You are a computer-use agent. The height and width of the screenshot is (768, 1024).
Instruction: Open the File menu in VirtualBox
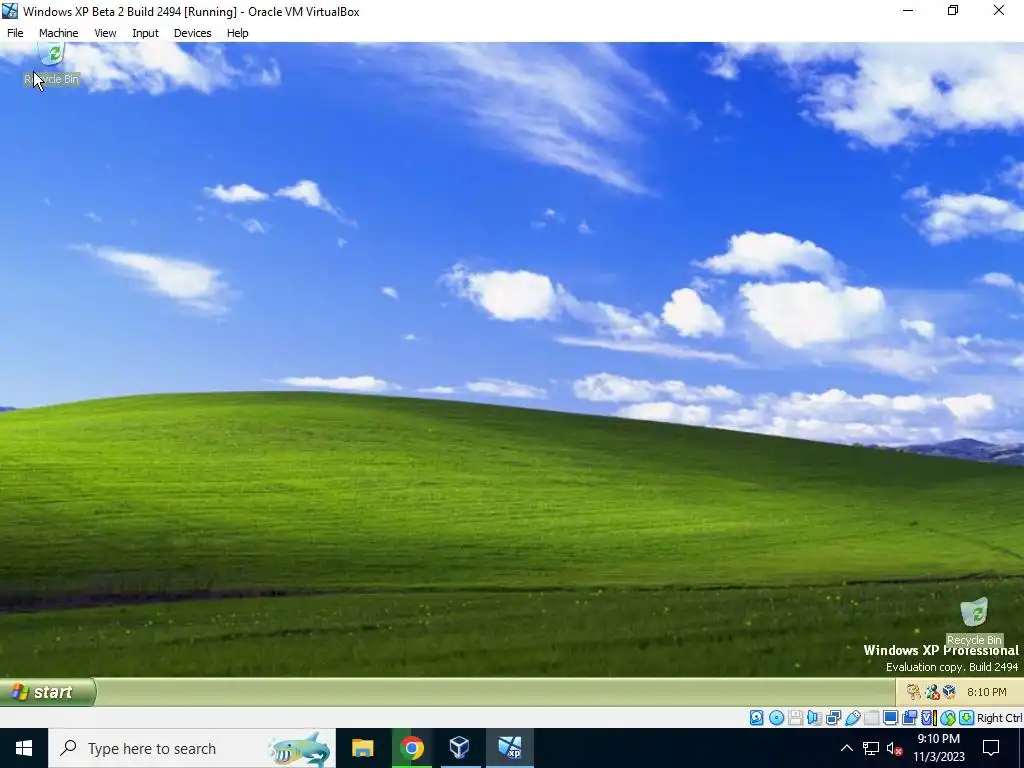[x=15, y=33]
